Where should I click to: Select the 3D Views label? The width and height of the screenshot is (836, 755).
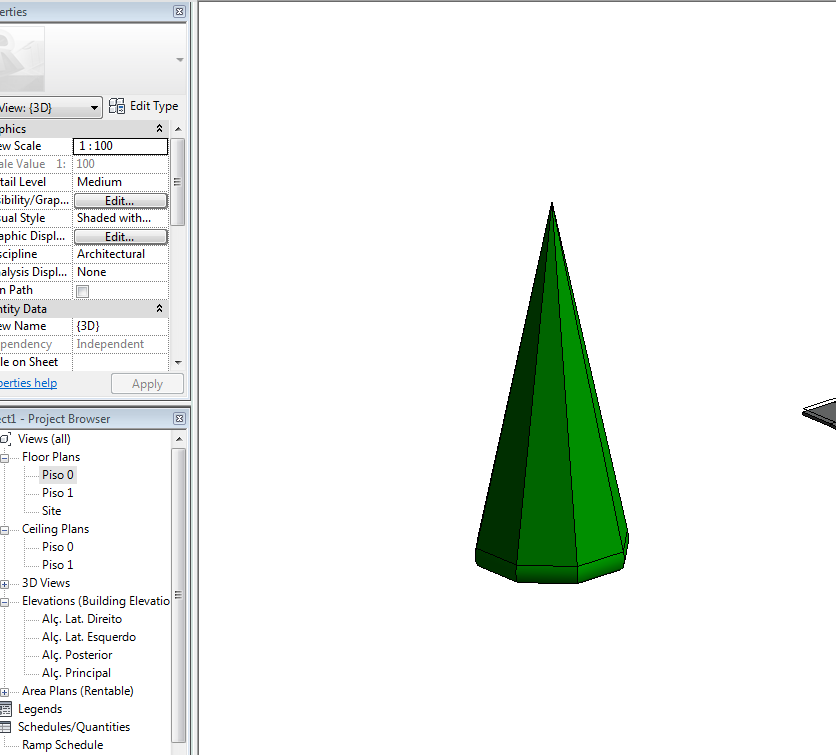46,583
